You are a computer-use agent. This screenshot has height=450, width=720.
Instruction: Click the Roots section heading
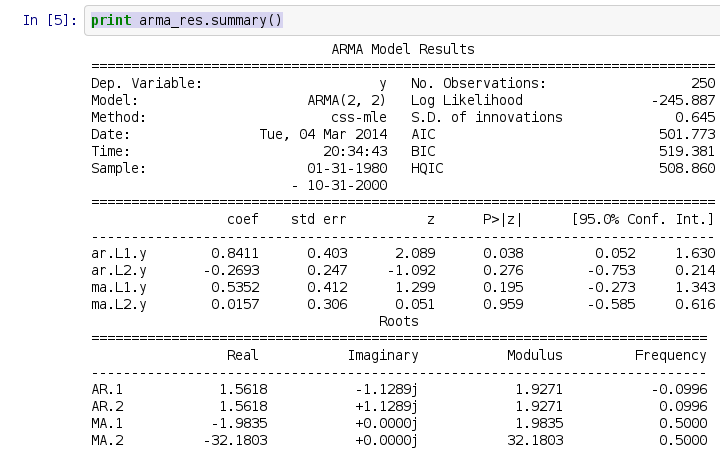(398, 321)
